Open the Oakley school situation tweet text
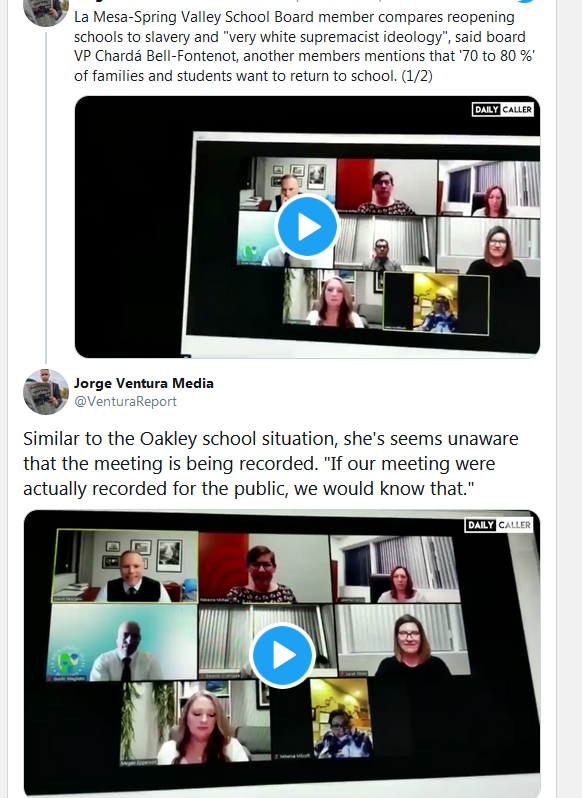This screenshot has height=798, width=582. pyautogui.click(x=271, y=464)
